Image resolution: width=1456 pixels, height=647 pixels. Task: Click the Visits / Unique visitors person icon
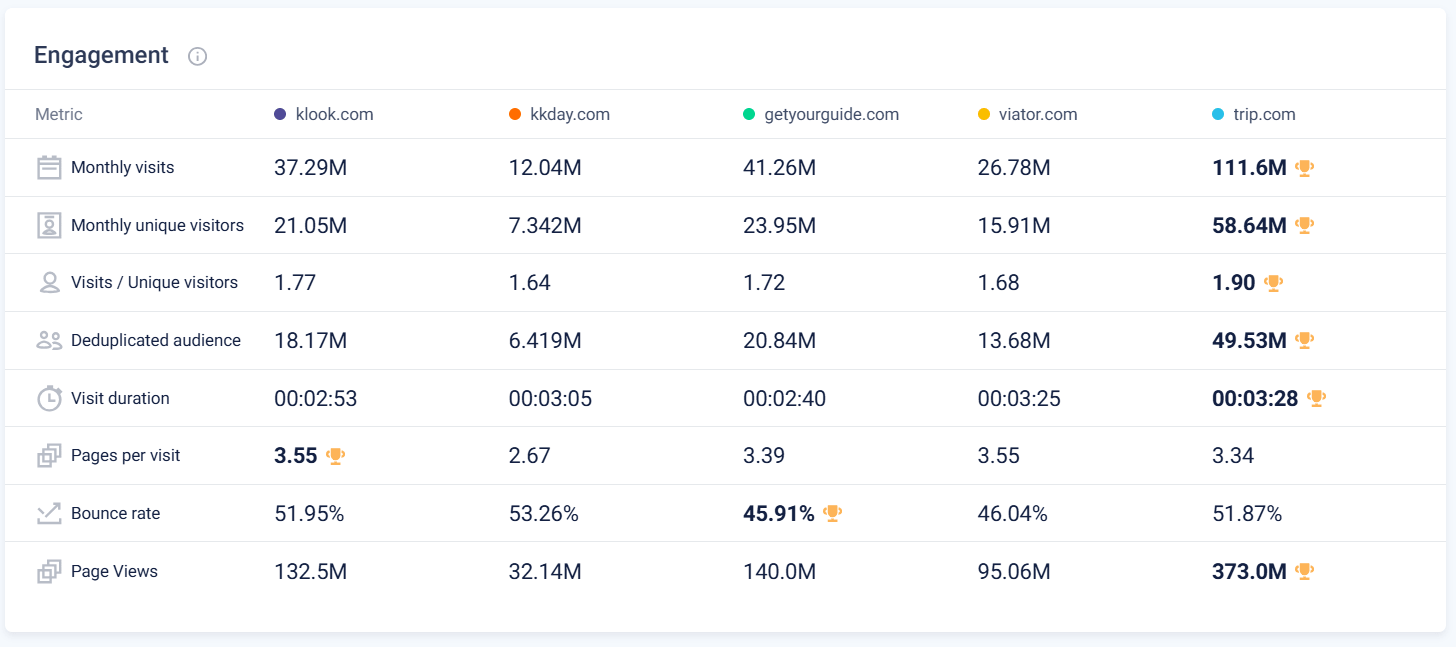click(x=49, y=282)
